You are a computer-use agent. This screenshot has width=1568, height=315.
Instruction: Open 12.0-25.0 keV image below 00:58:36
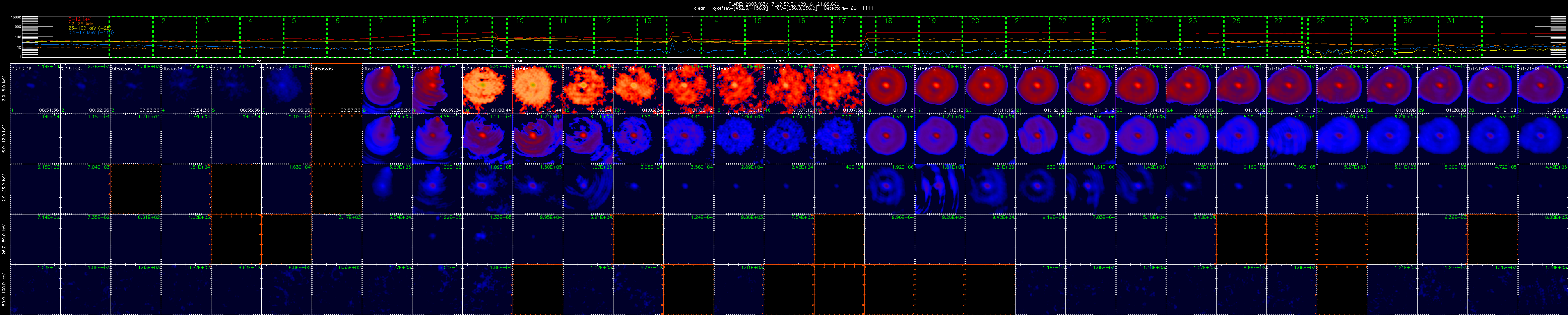(x=437, y=188)
